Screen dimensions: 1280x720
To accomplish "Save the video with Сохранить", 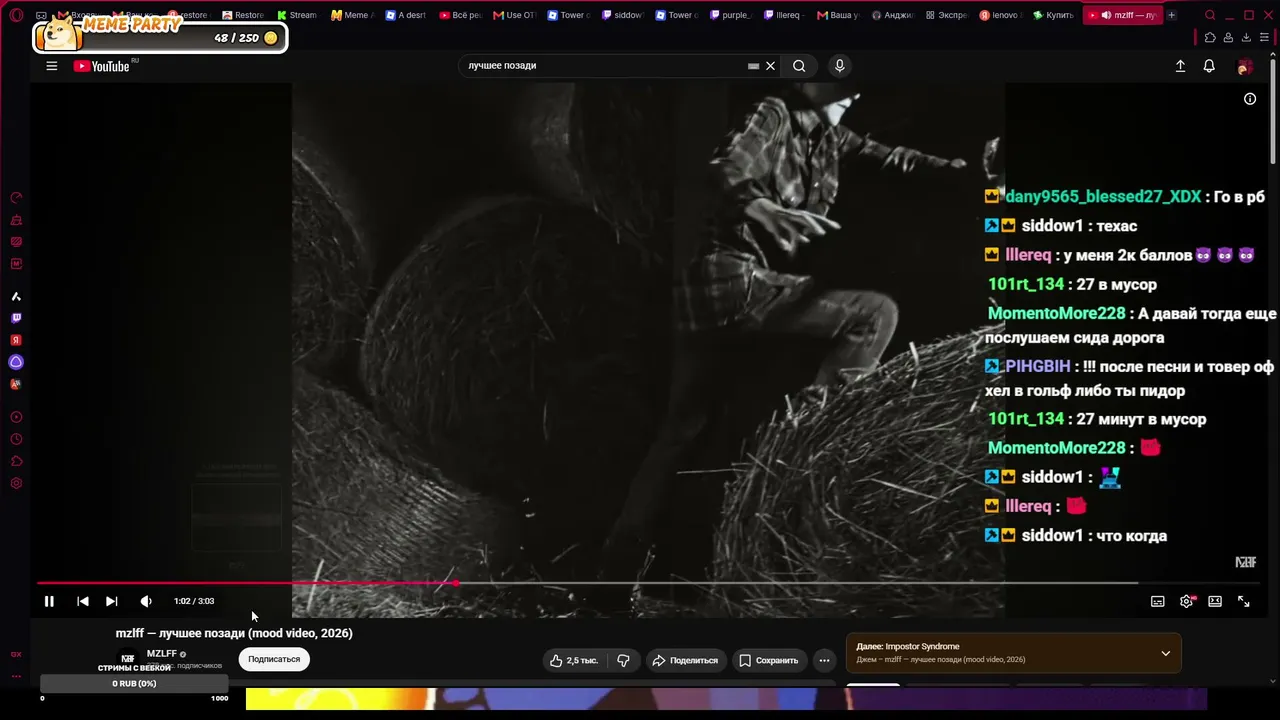I will pos(768,660).
